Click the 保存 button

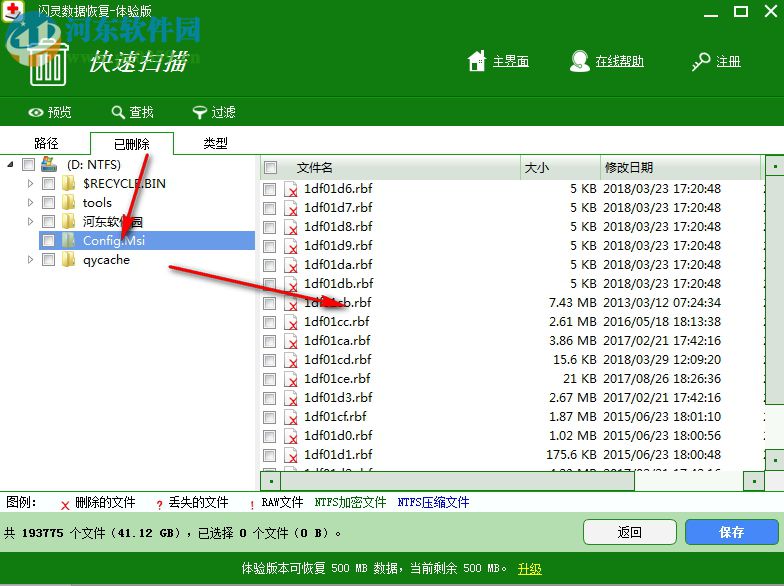(x=732, y=532)
